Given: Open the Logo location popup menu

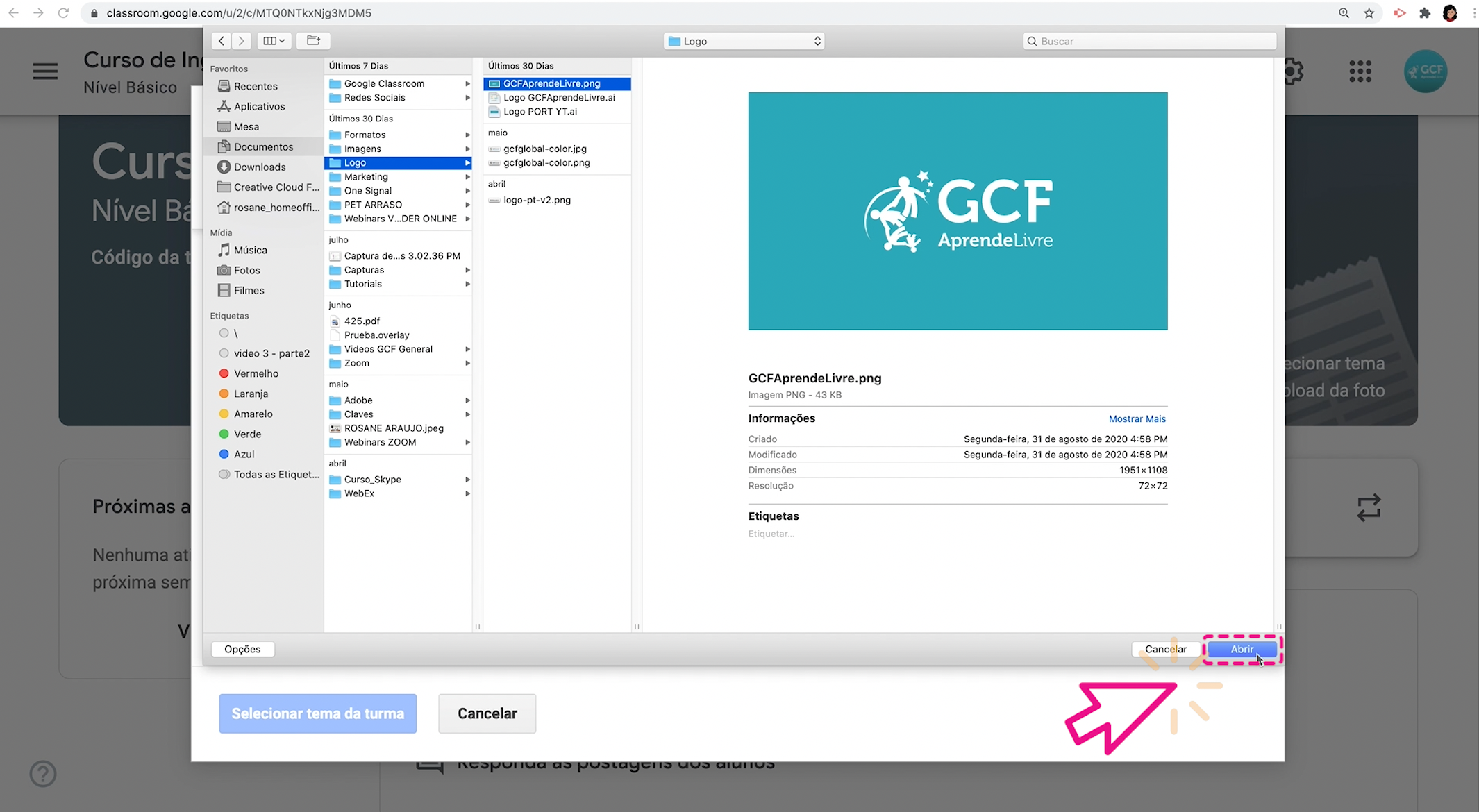Looking at the screenshot, I should [744, 41].
